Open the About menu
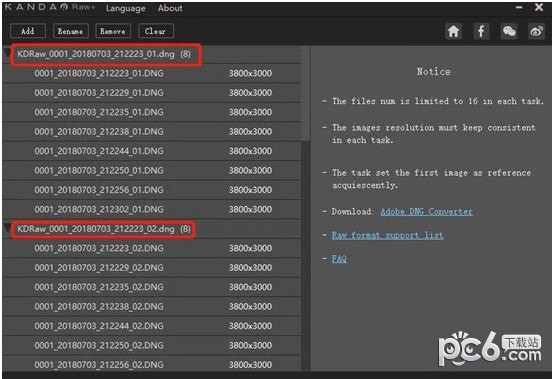The image size is (553, 379). pos(170,8)
